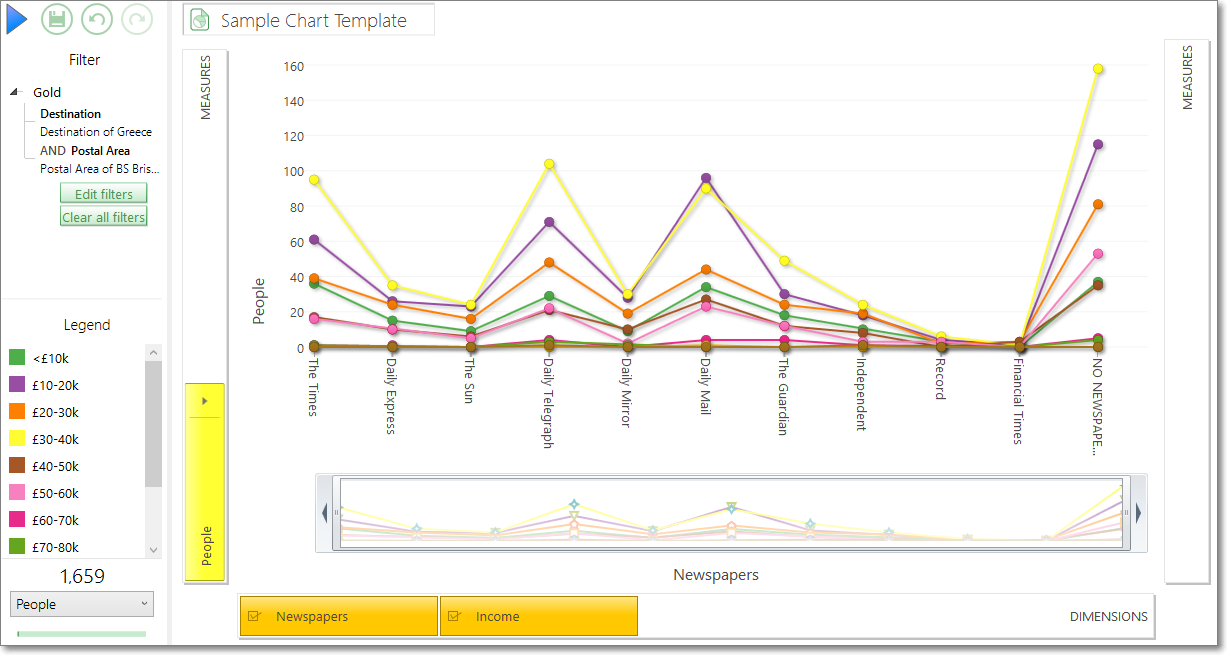Click left arrow of chart range navigator
Viewport: 1227px width, 655px height.
point(324,513)
